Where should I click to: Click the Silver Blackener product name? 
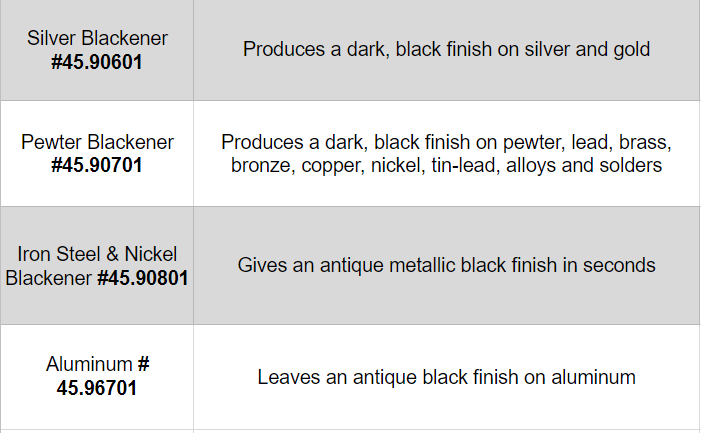[x=97, y=38]
